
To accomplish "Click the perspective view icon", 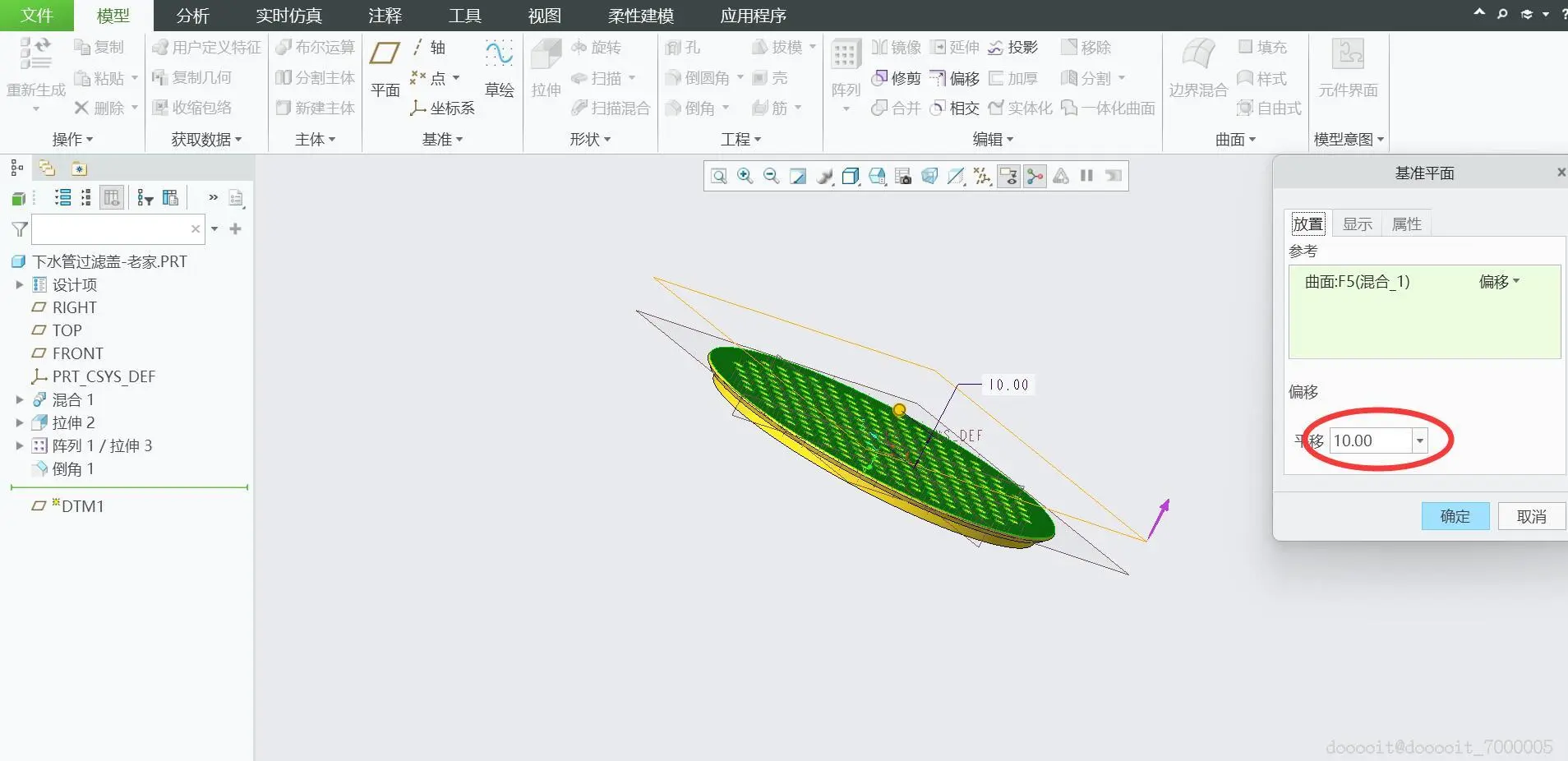I will coord(929,176).
